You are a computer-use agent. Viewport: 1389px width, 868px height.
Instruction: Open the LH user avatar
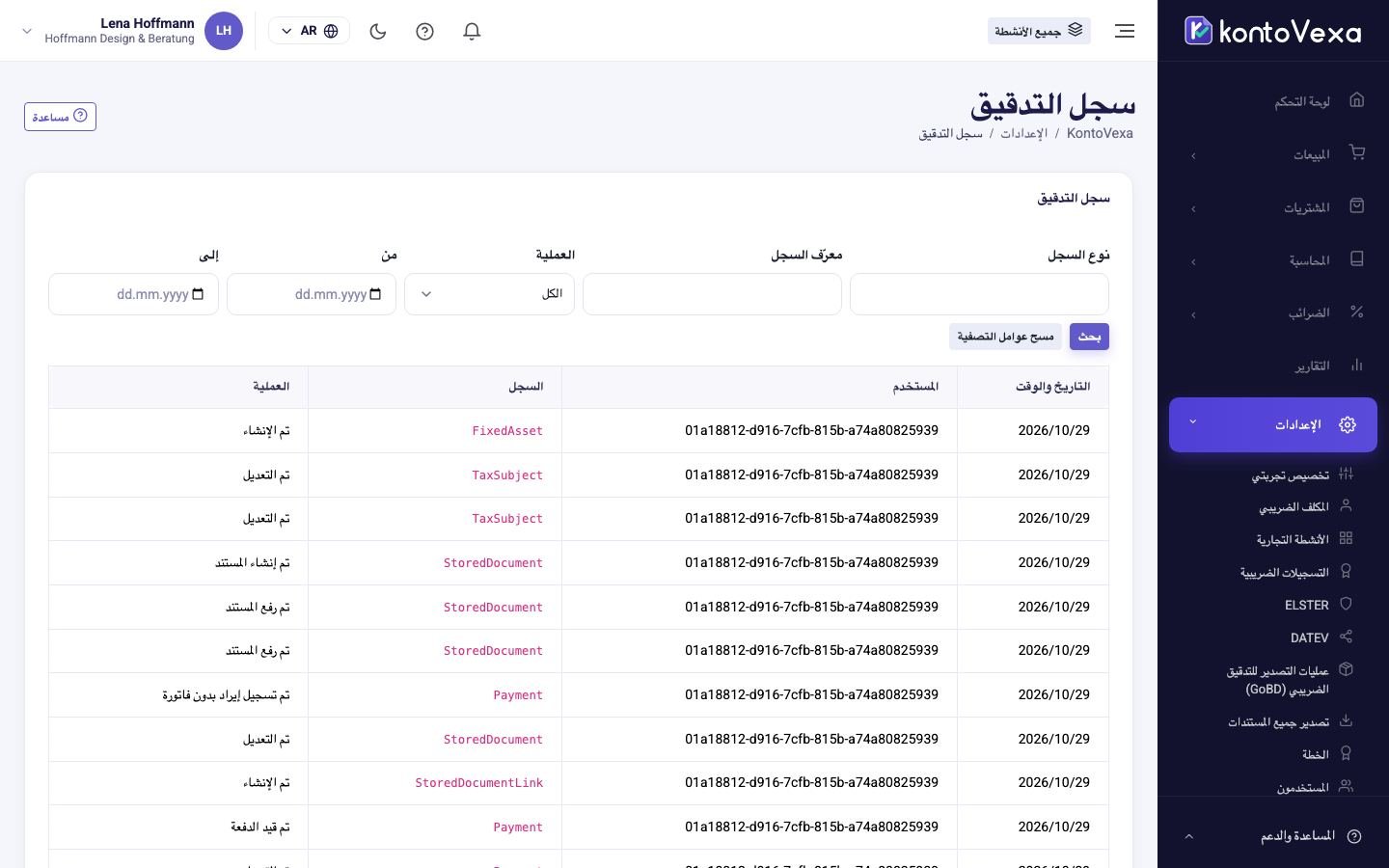coord(224,31)
